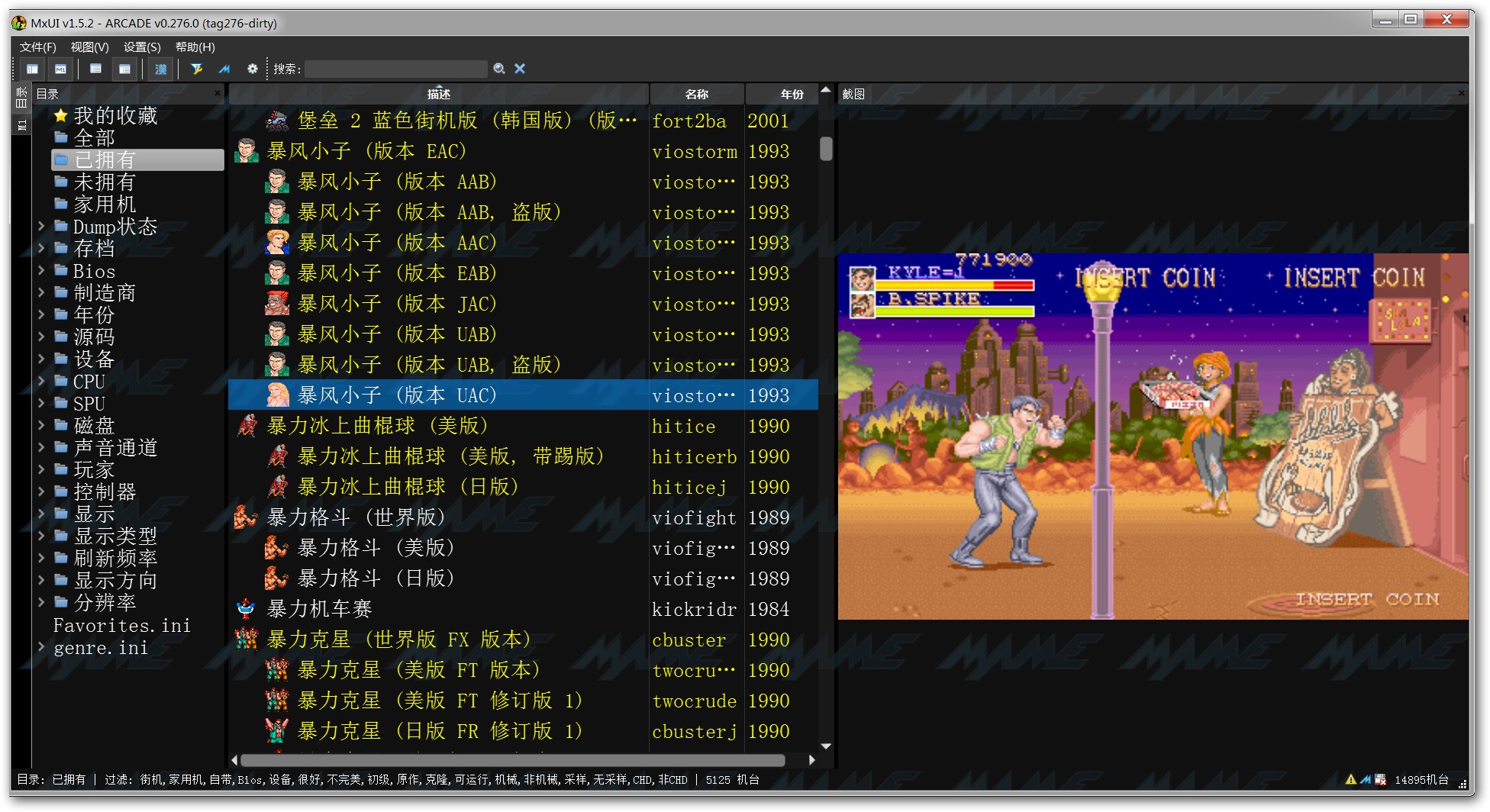
Task: Expand the Dump状态 tree node
Action: tap(41, 227)
